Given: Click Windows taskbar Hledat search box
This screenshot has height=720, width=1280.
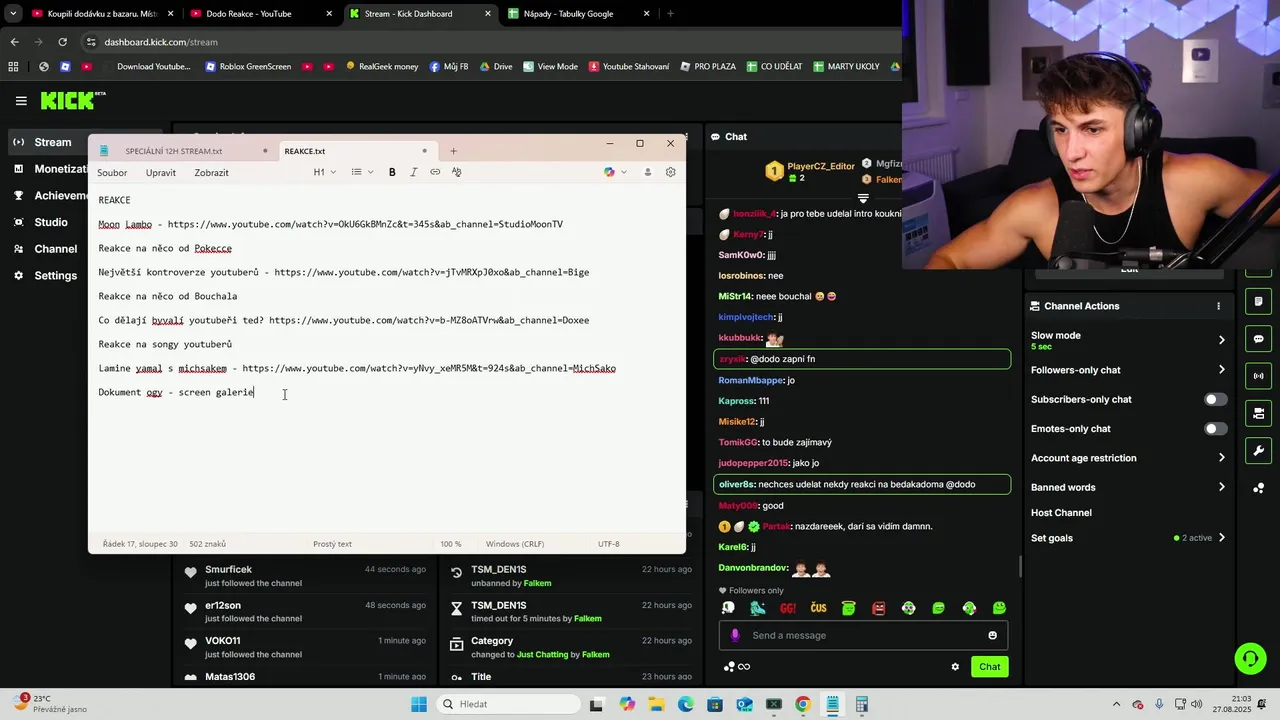Looking at the screenshot, I should pos(507,704).
